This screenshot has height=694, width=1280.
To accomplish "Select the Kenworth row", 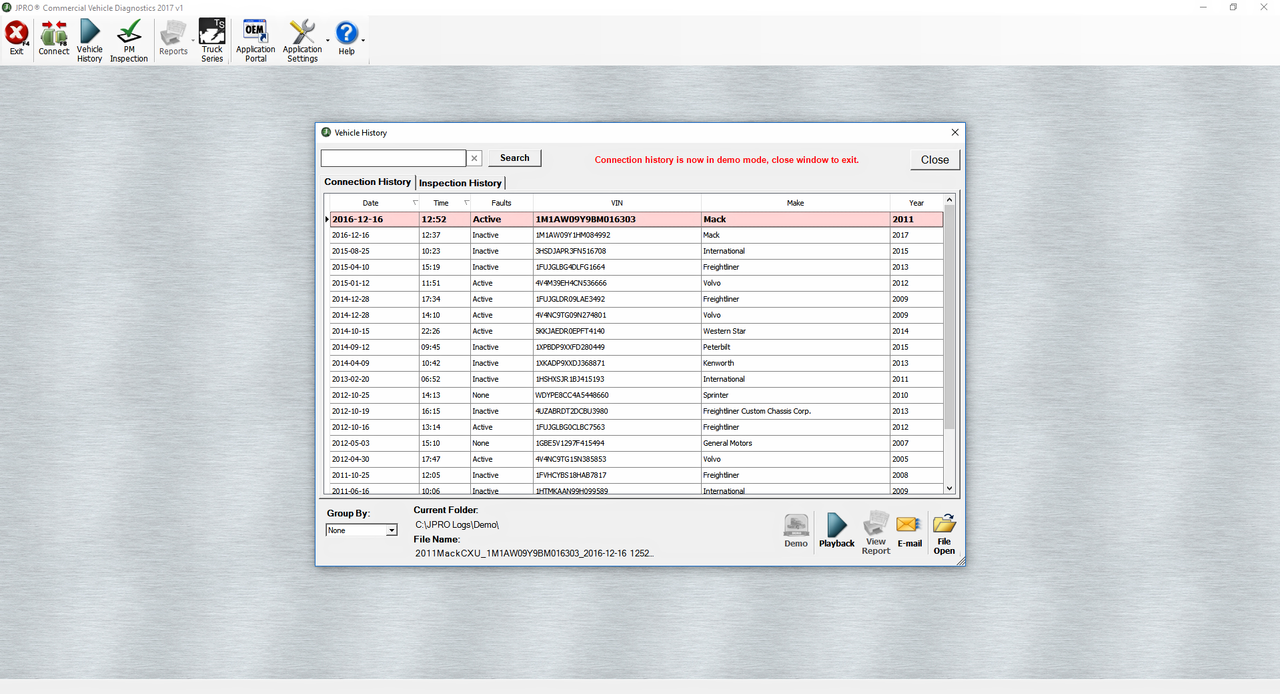I will point(635,363).
